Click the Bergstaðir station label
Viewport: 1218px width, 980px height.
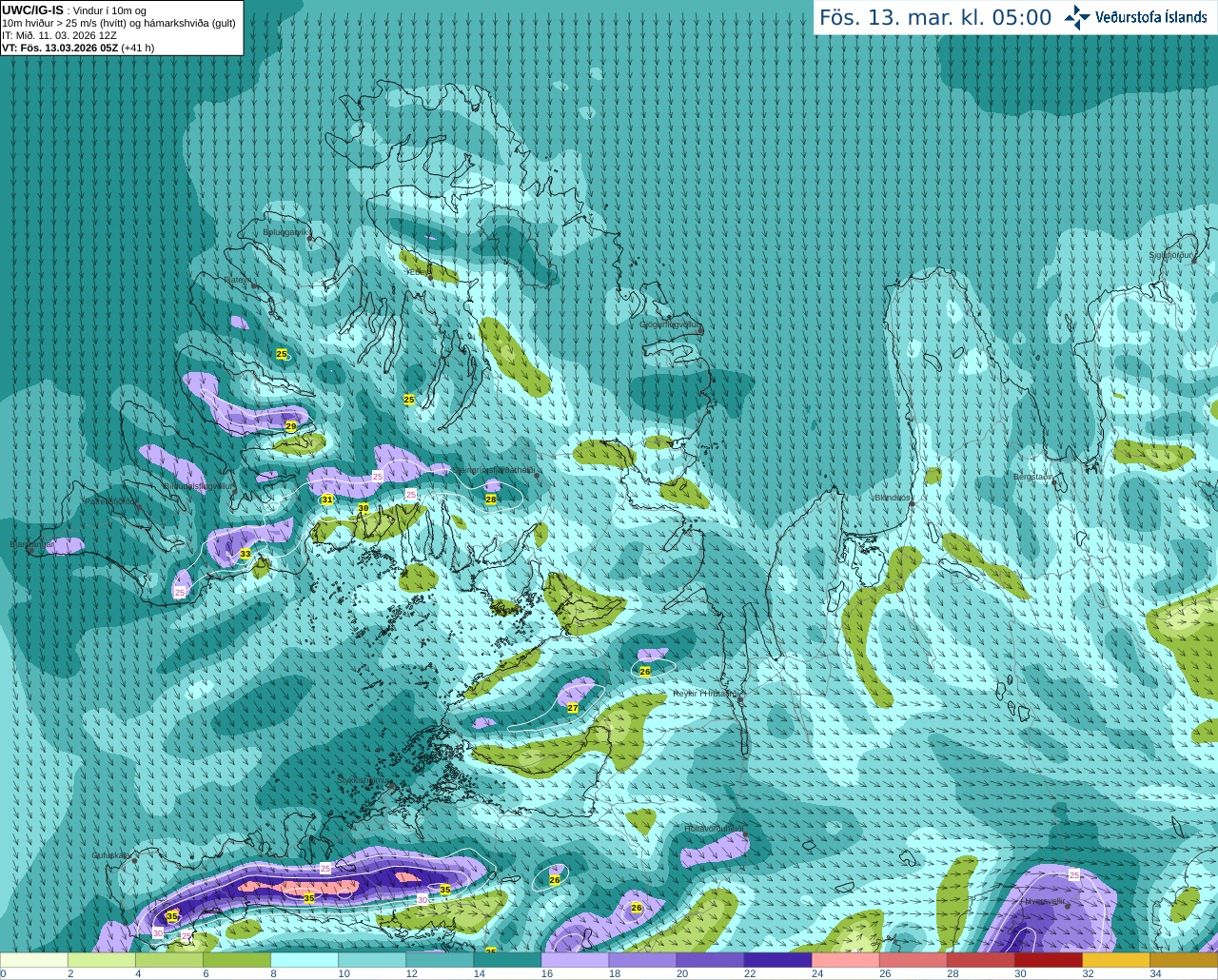pyautogui.click(x=1033, y=477)
